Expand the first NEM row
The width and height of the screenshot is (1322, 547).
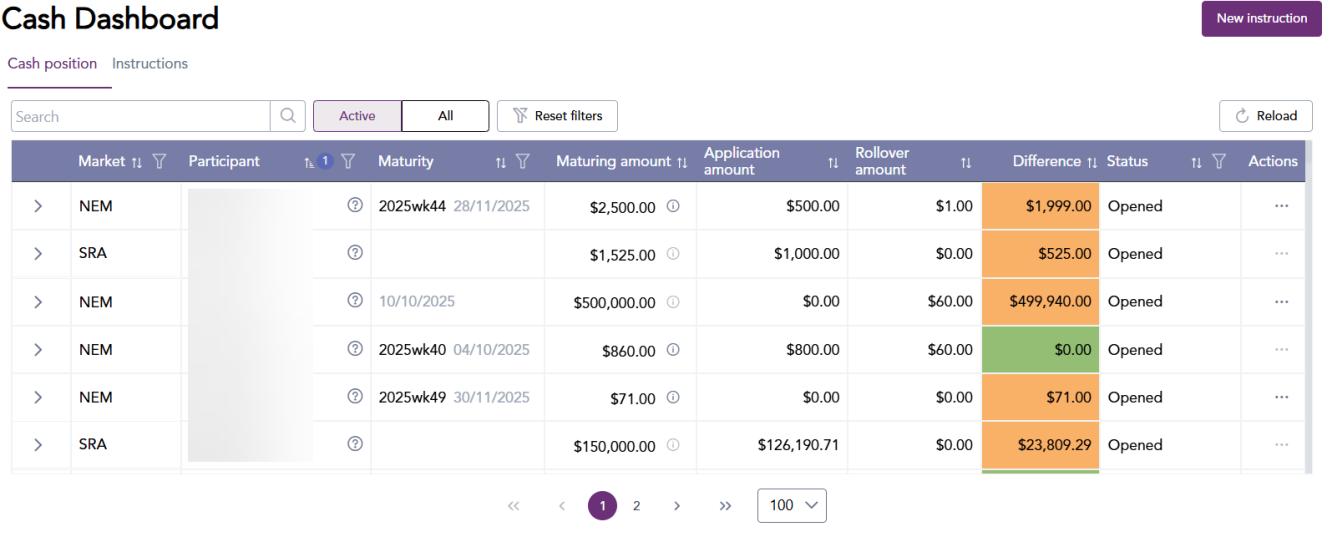point(38,206)
